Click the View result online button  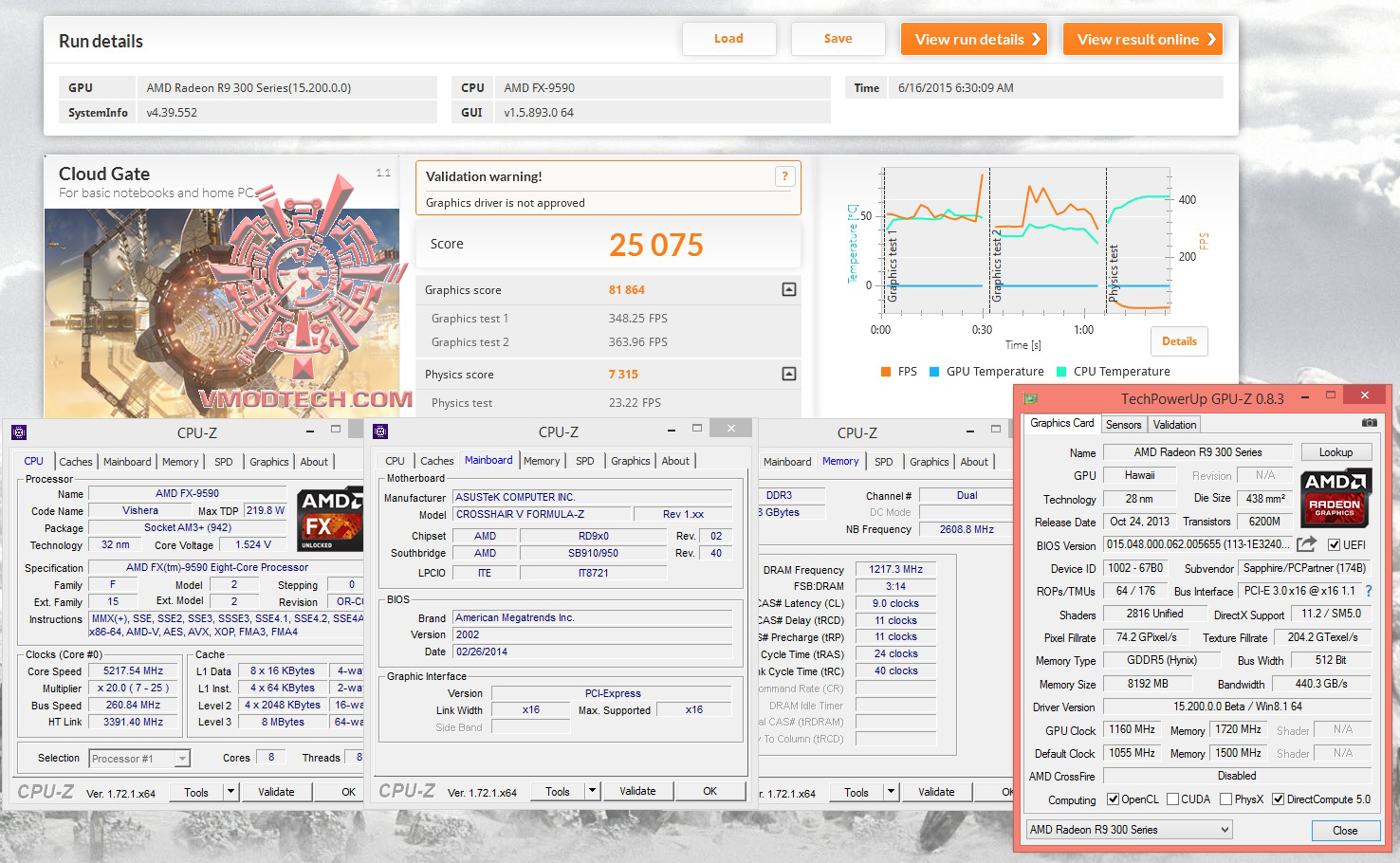1143,39
